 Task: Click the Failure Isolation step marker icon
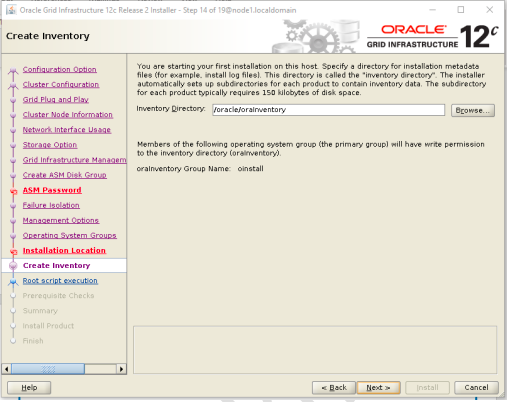click(x=13, y=206)
